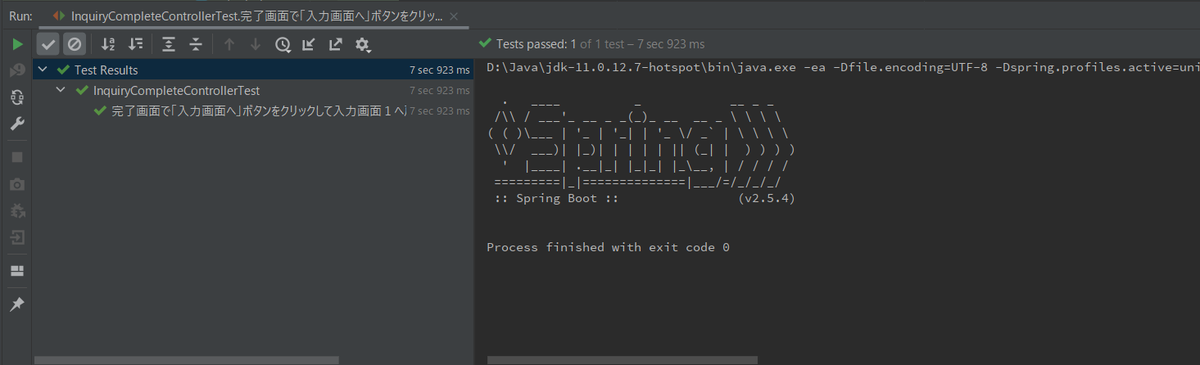
Task: Sort test results alphabetically
Action: tap(108, 44)
